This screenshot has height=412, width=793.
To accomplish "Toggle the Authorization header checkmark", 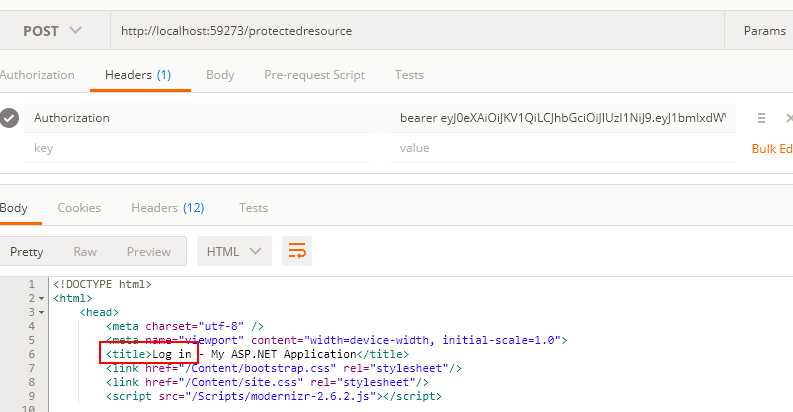I will pos(10,118).
